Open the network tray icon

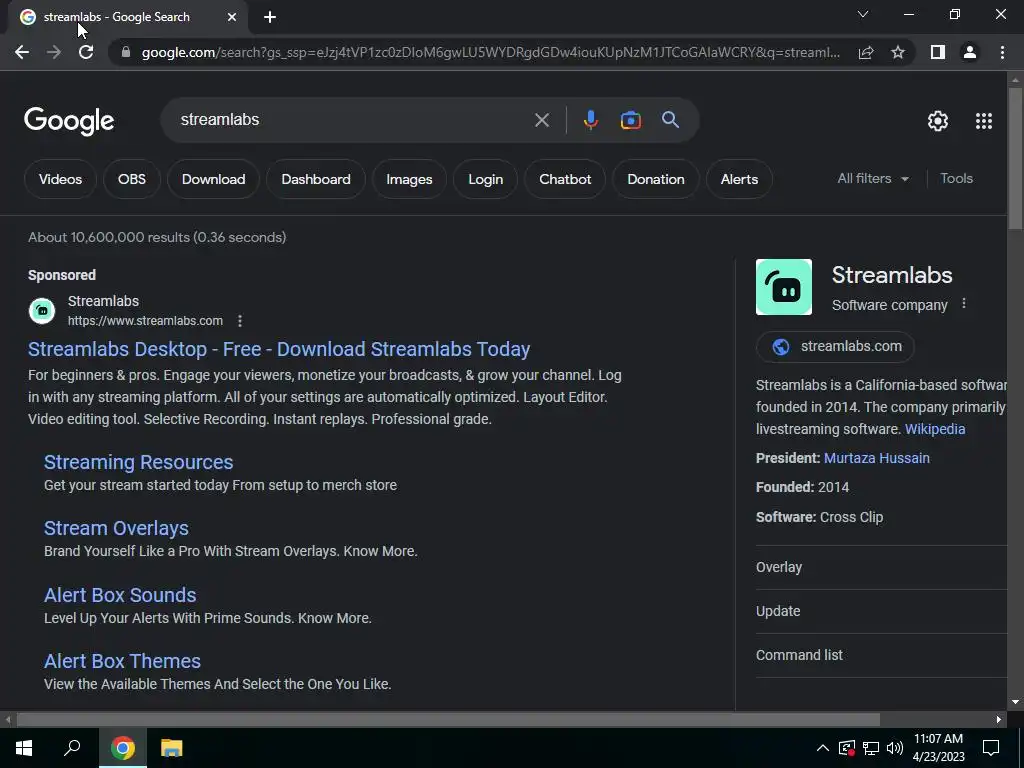871,748
